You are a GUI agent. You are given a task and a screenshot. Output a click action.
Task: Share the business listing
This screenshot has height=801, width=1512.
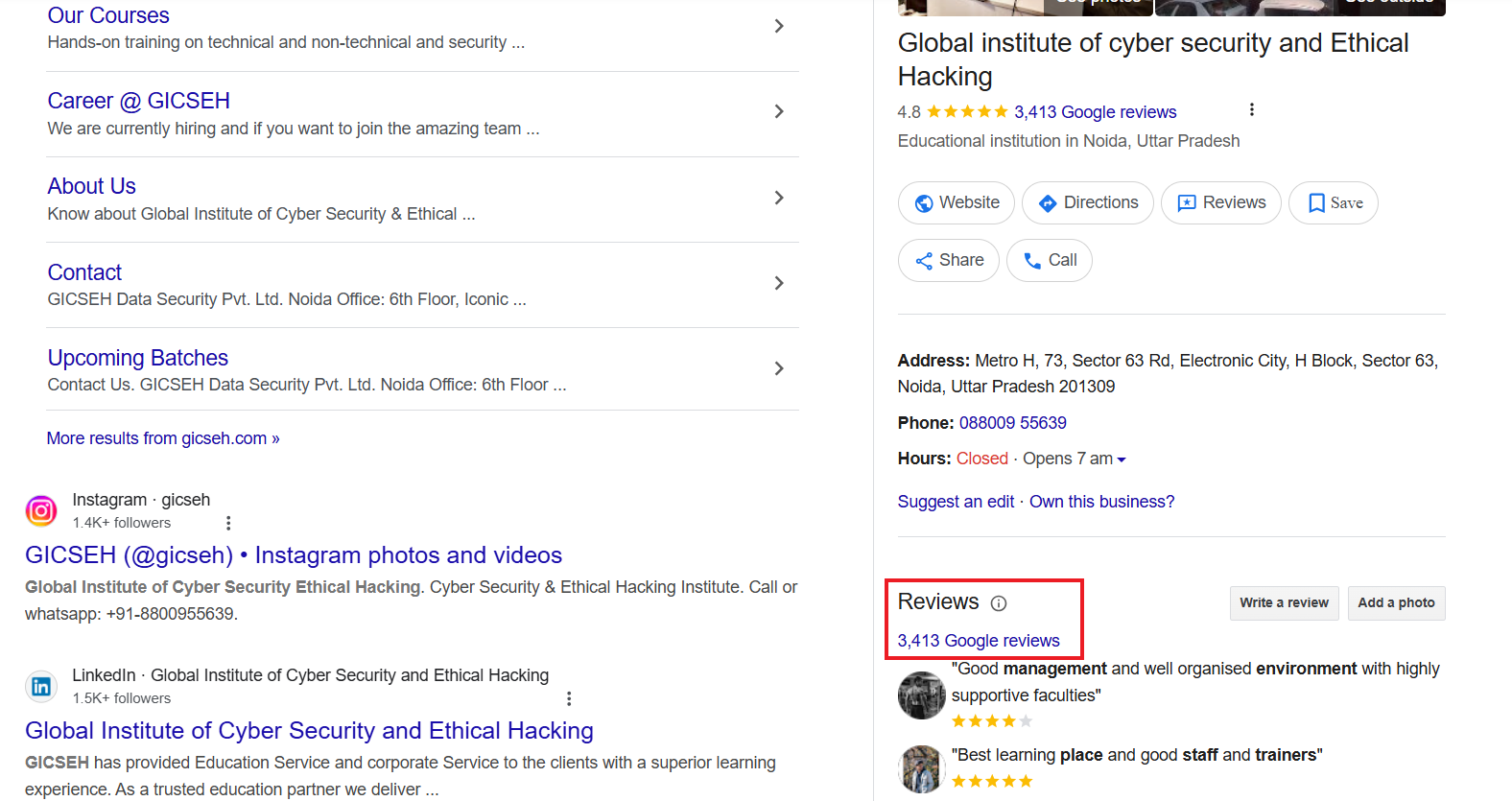948,261
